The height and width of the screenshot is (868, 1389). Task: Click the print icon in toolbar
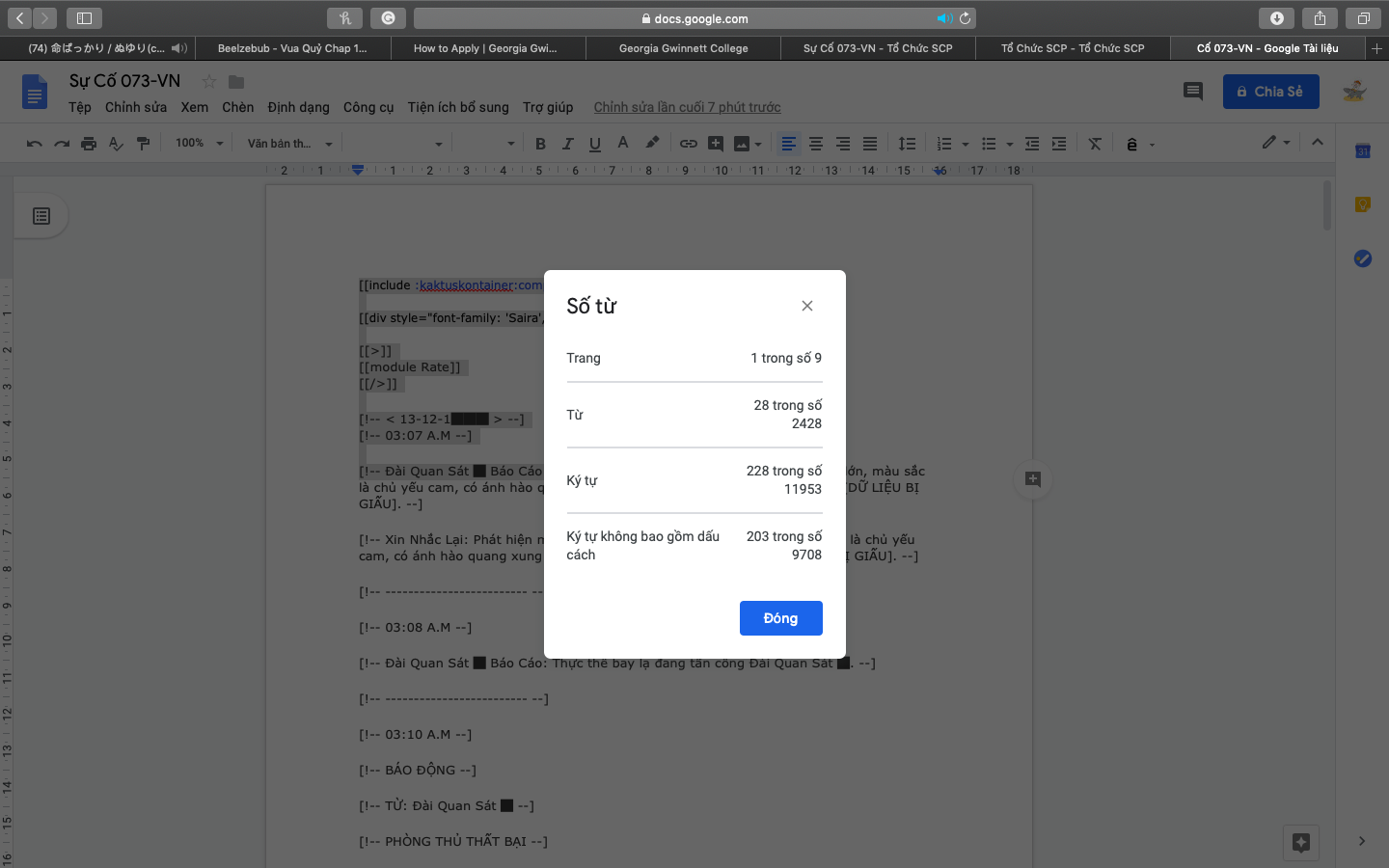click(x=89, y=144)
